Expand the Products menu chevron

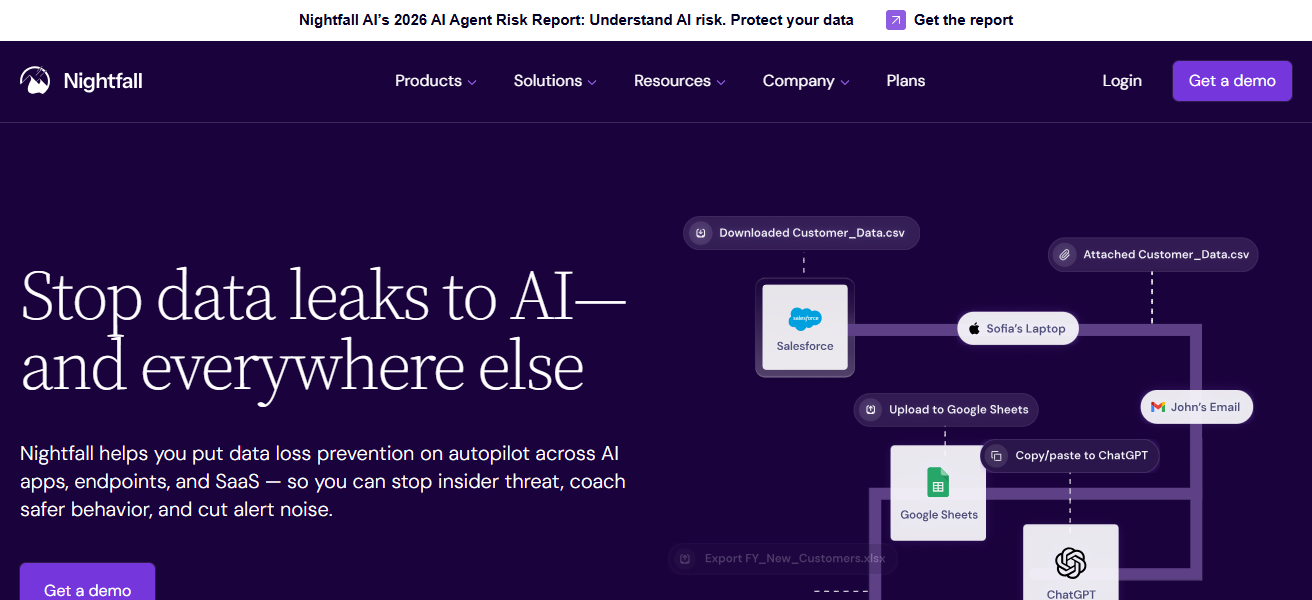[x=472, y=82]
